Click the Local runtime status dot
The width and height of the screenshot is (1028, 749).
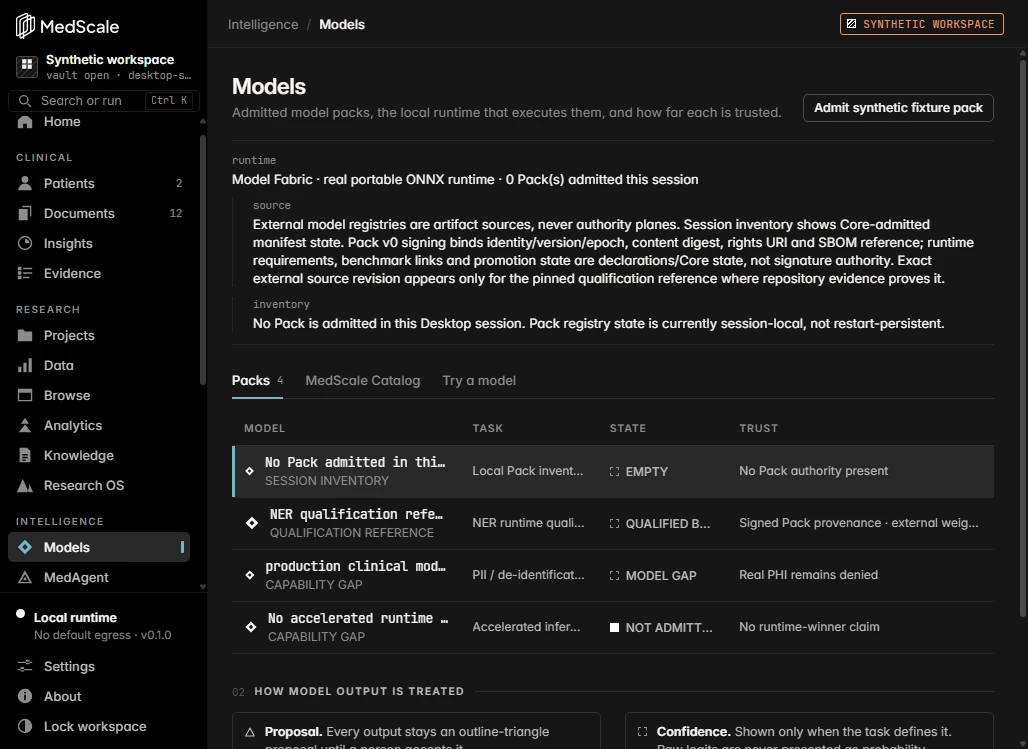(x=20, y=615)
